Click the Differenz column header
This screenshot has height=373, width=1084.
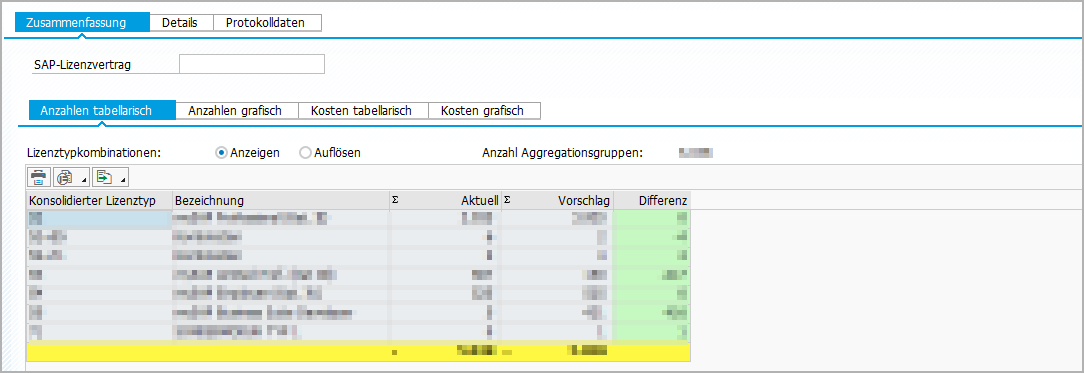(652, 200)
